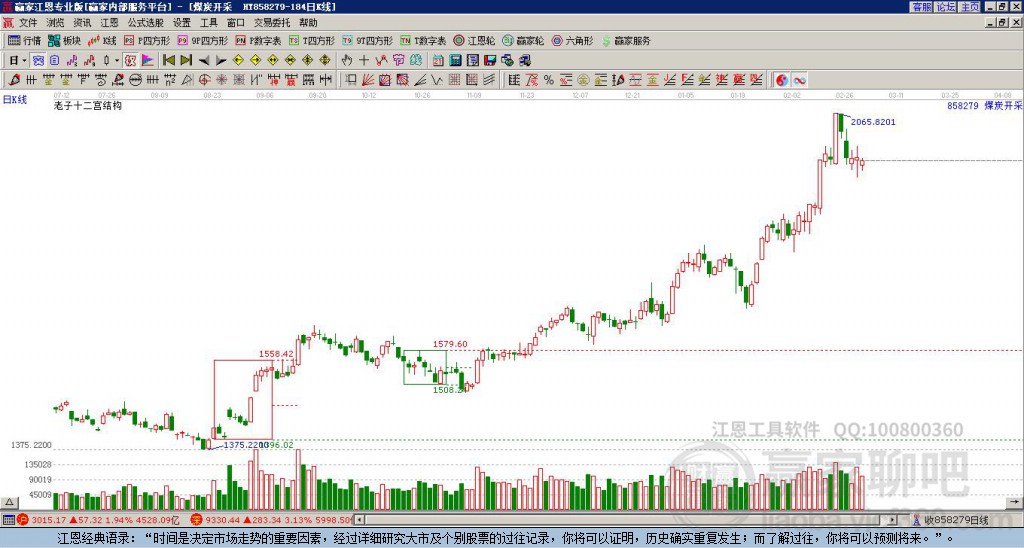This screenshot has width=1024, height=548.
Task: Open the T四方形 tool
Action: click(312, 40)
